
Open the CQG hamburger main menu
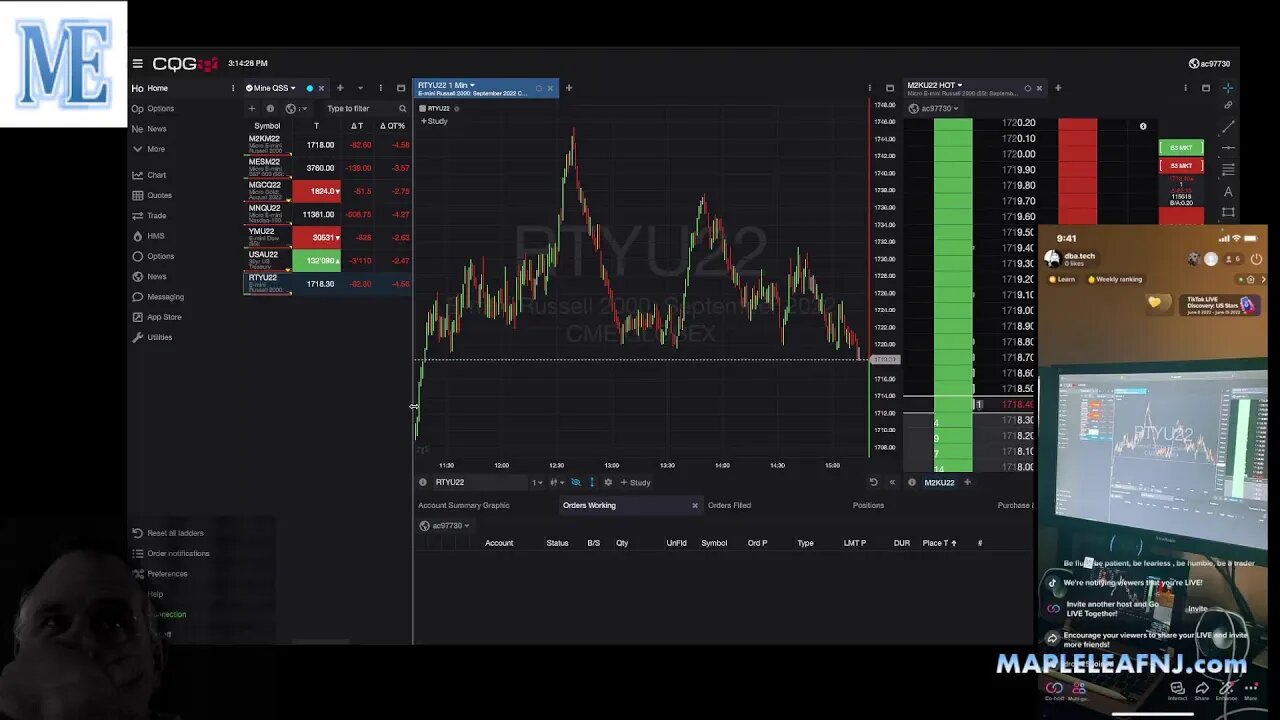137,63
